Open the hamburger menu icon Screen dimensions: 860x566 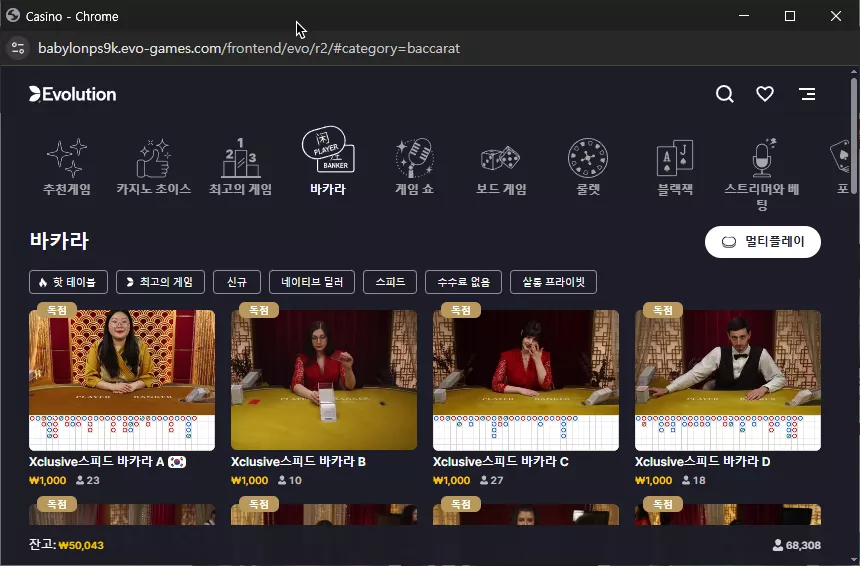click(807, 94)
